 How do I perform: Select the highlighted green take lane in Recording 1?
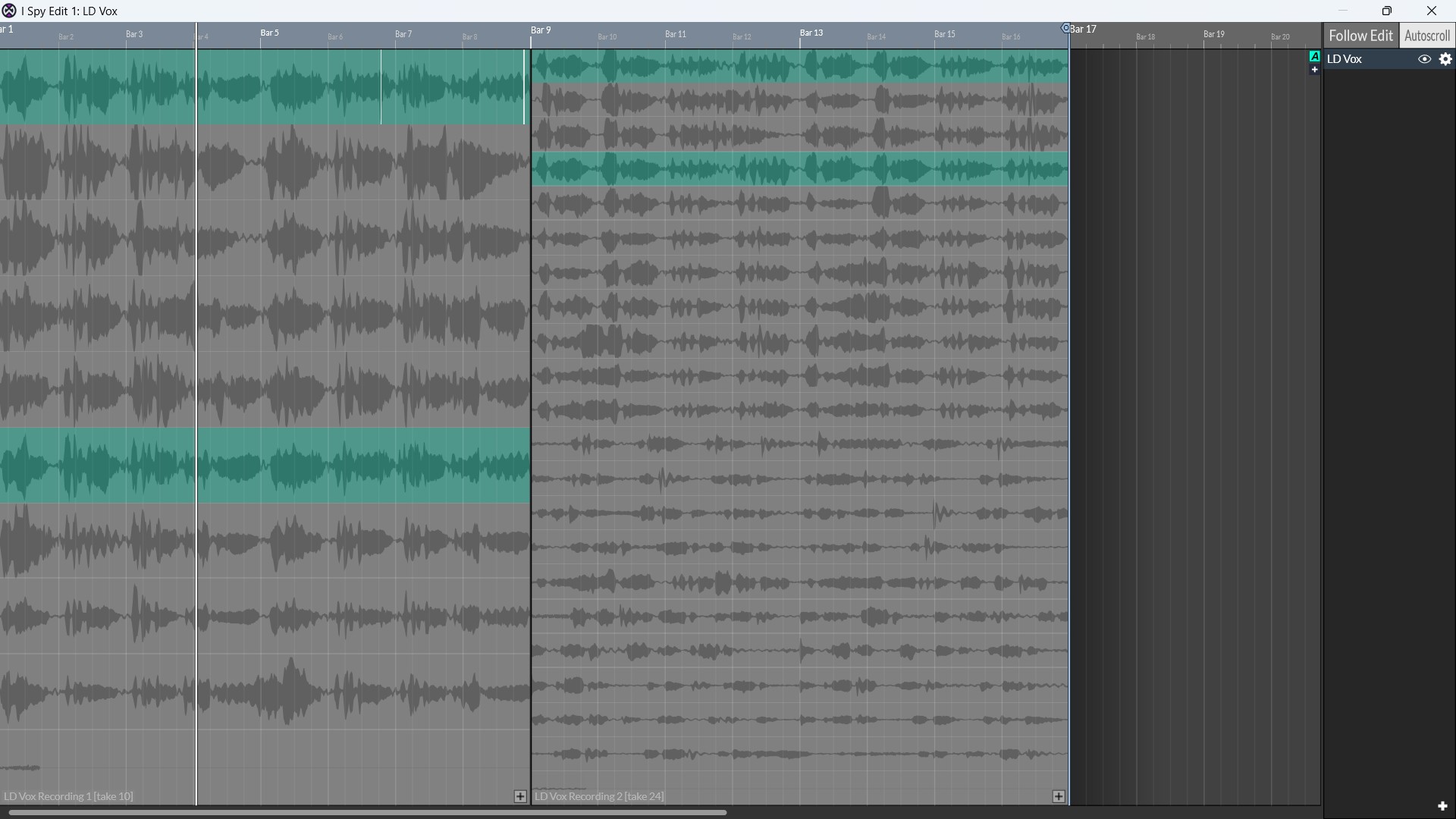[x=265, y=466]
